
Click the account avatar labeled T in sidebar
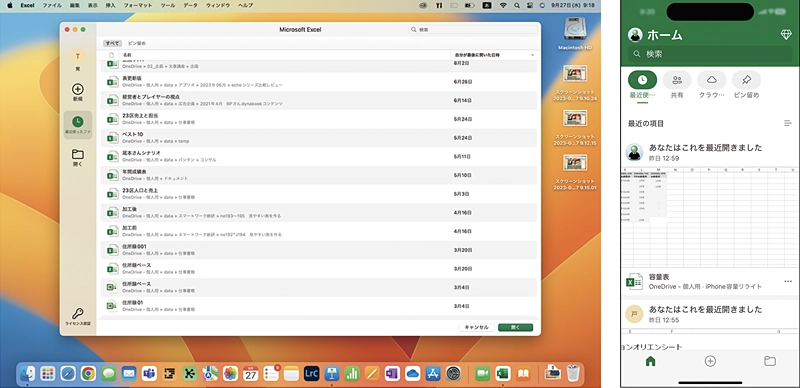click(x=78, y=56)
